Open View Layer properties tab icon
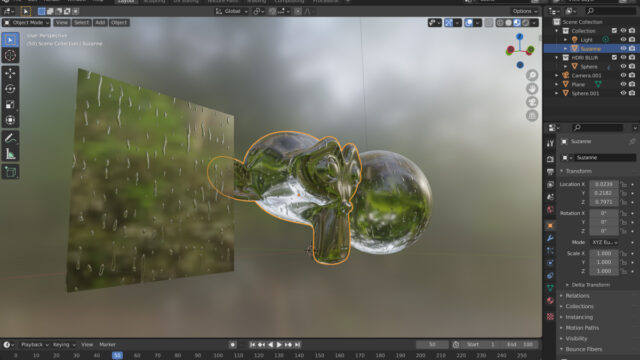 (550, 184)
